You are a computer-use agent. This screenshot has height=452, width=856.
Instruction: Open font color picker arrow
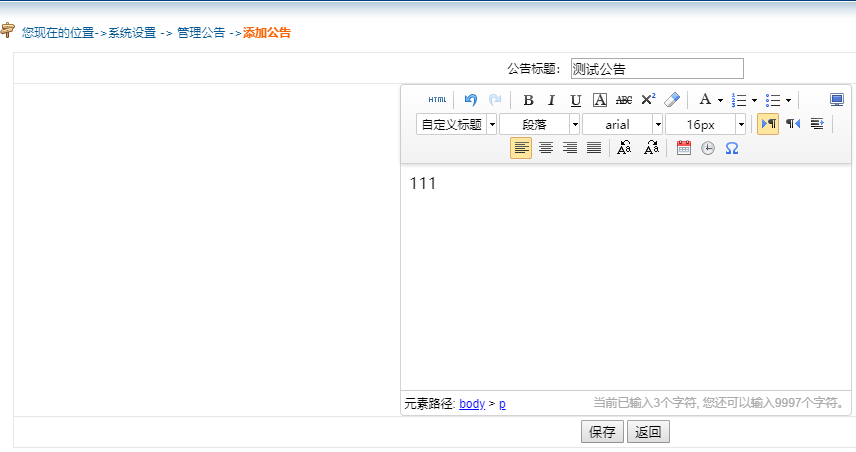[x=720, y=100]
